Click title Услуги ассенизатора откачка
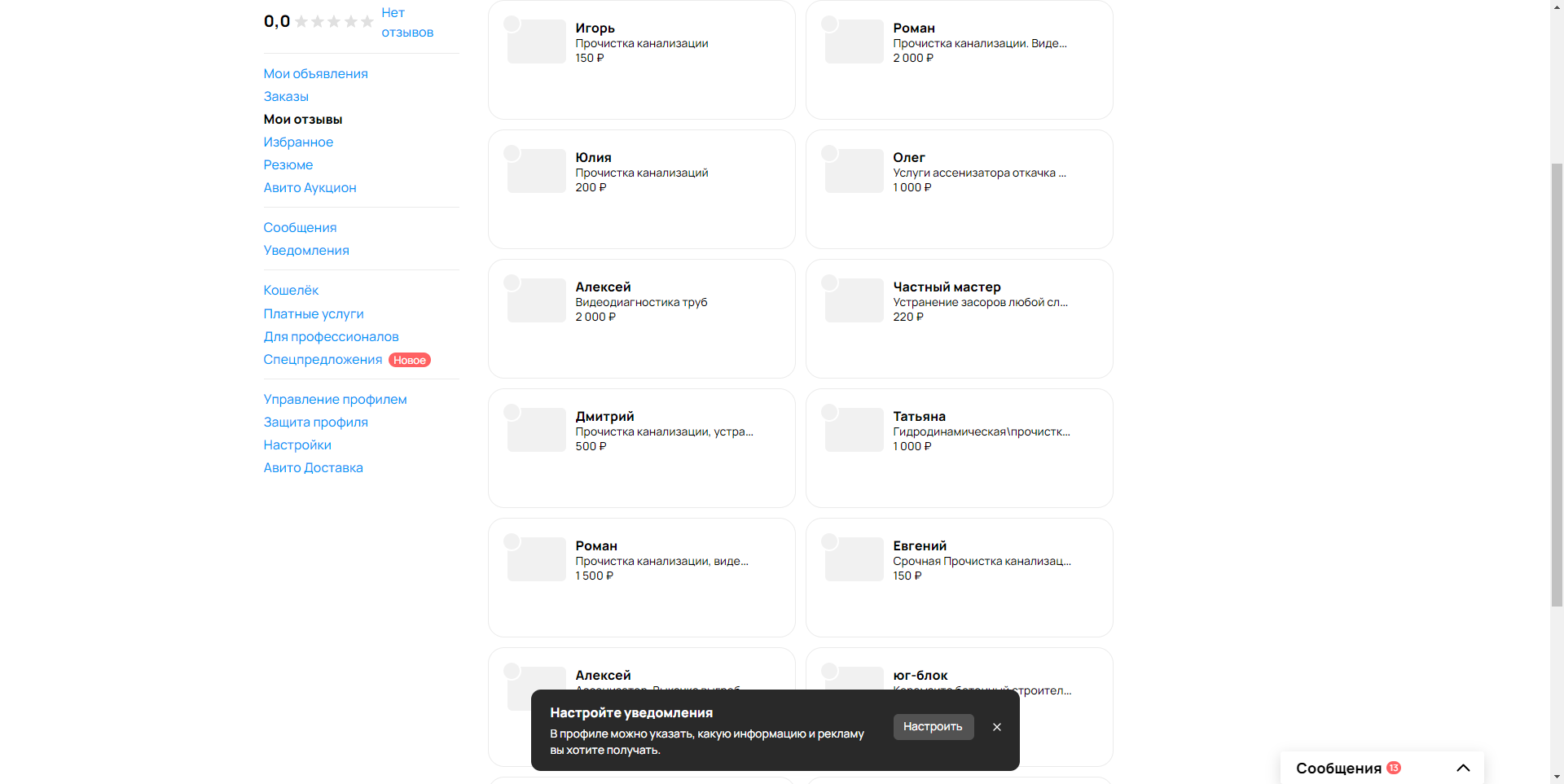 [979, 173]
